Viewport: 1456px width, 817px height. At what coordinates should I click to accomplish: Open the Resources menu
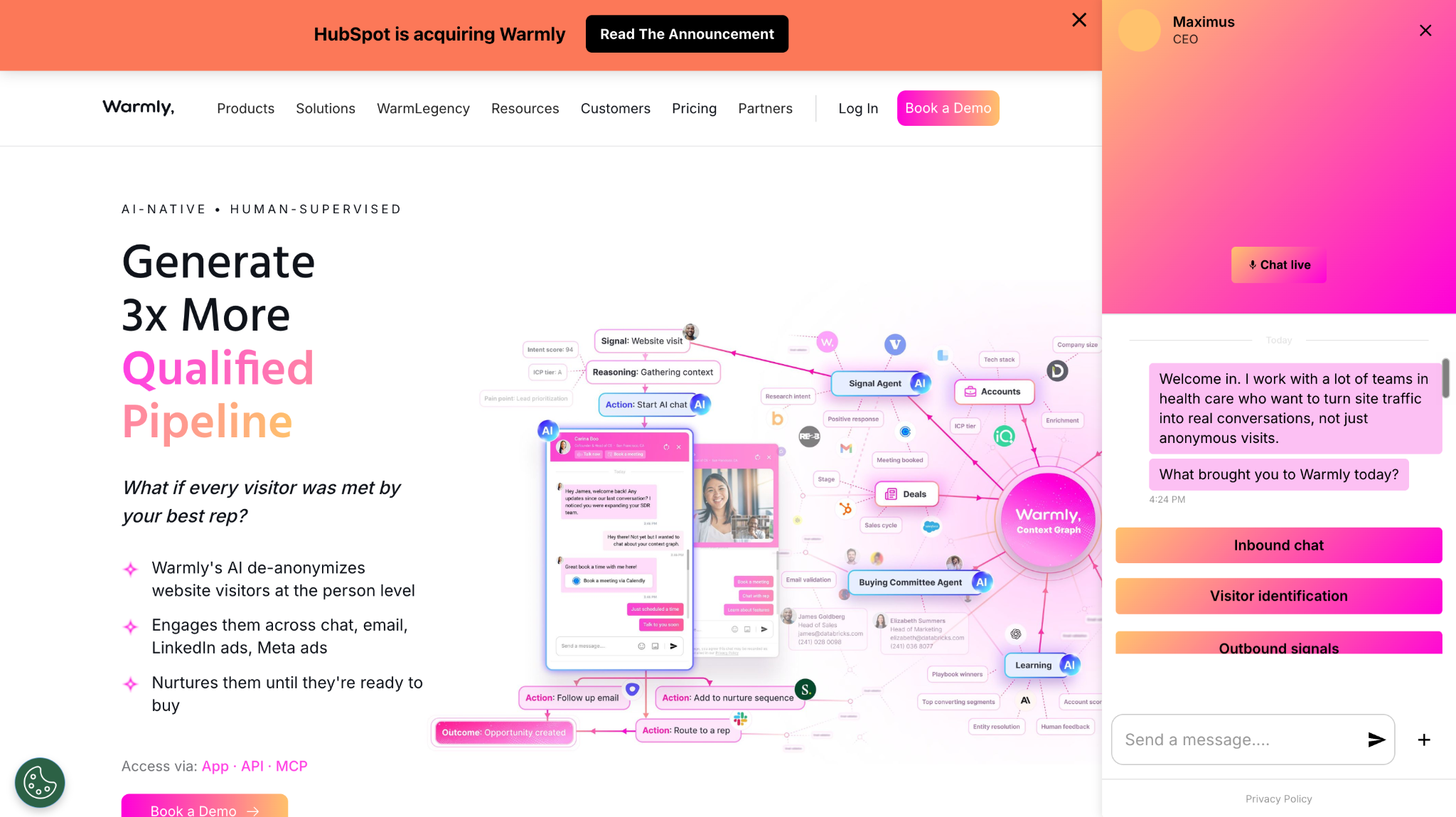tap(525, 108)
